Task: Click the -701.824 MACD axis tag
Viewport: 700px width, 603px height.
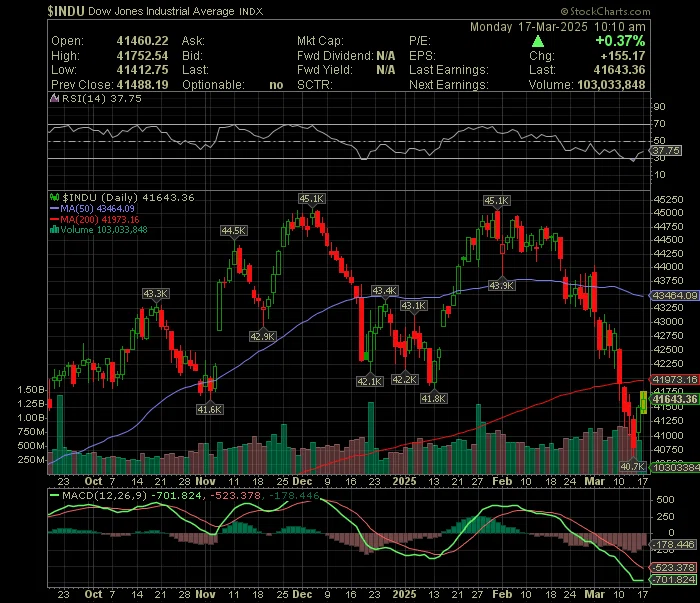Action: (x=674, y=580)
